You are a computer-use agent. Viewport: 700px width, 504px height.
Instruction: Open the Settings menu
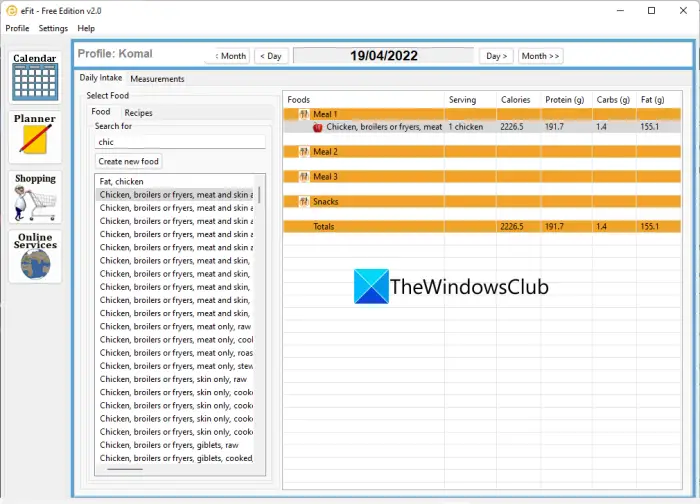point(53,28)
